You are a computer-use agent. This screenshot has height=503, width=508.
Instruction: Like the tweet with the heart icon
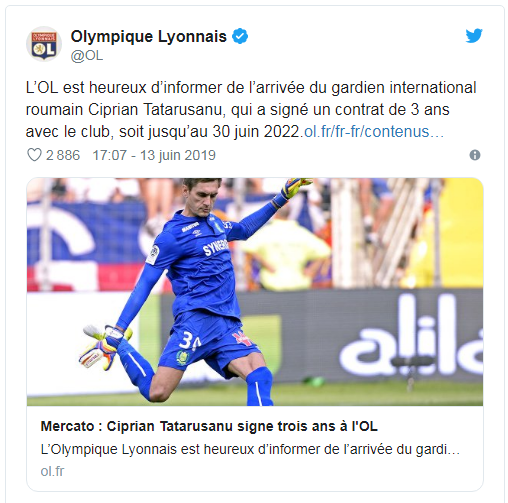[x=34, y=155]
